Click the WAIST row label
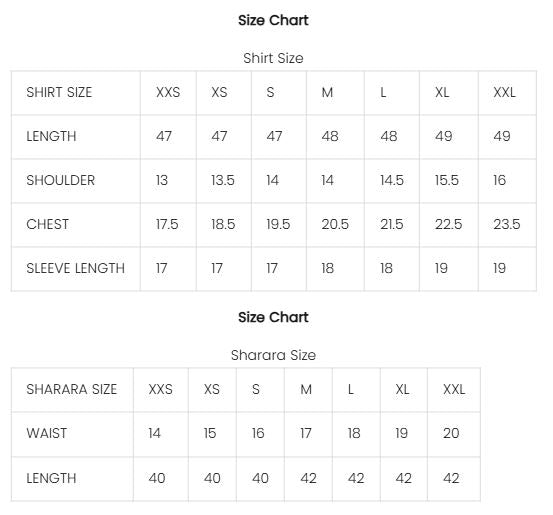Viewport: 553px width, 515px height. tap(47, 433)
